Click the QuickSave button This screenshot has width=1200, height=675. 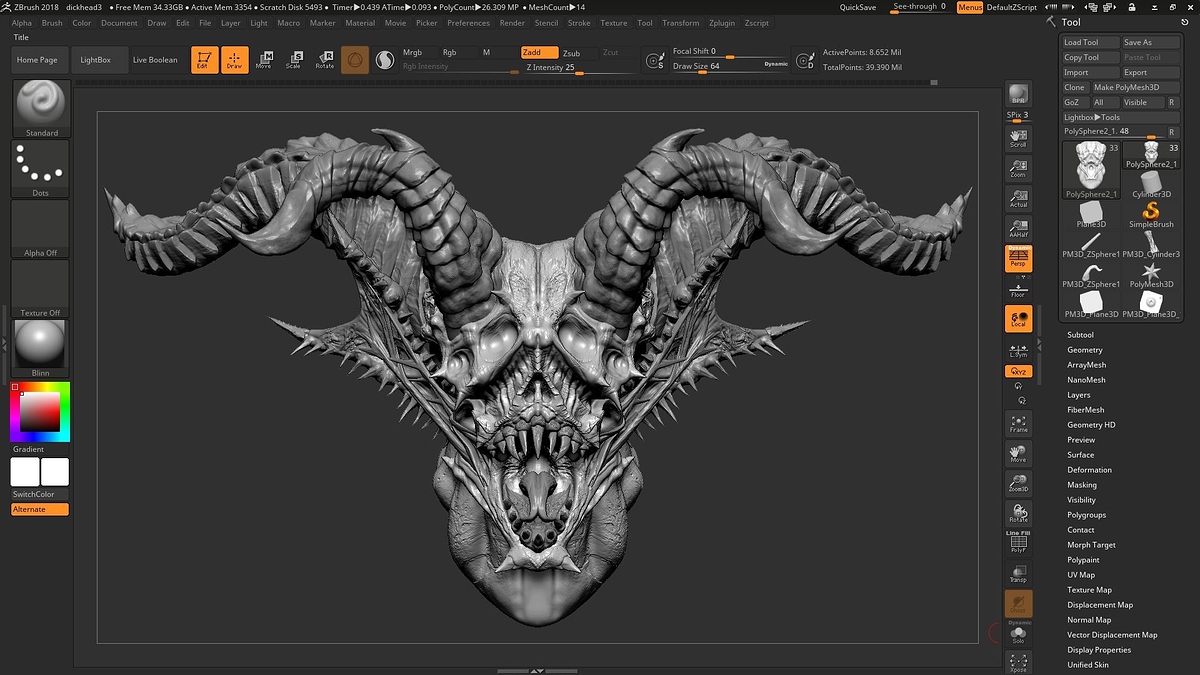pos(858,7)
